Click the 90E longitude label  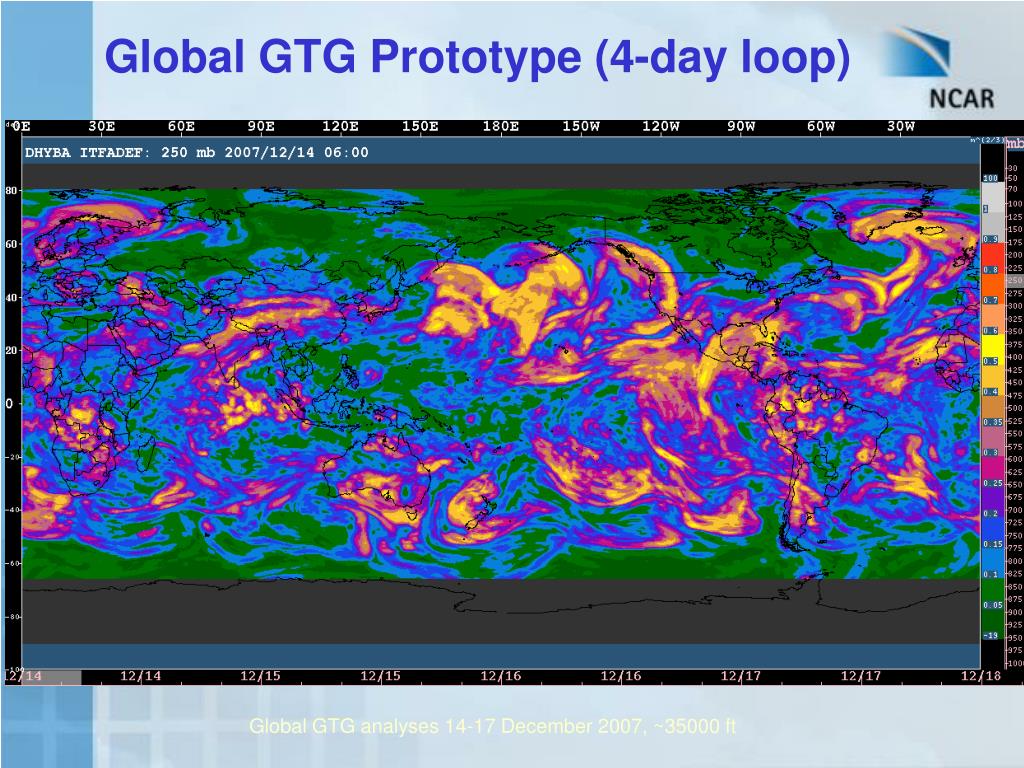[261, 126]
